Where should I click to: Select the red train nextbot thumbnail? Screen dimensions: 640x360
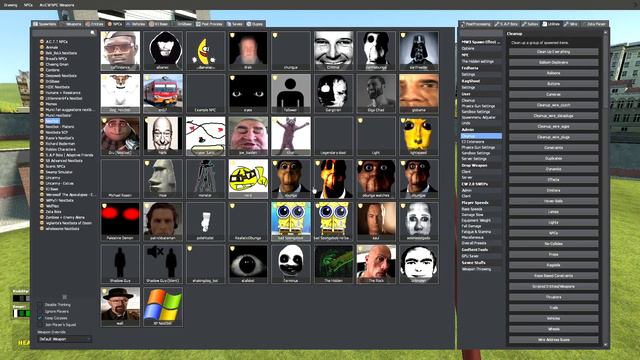click(163, 93)
